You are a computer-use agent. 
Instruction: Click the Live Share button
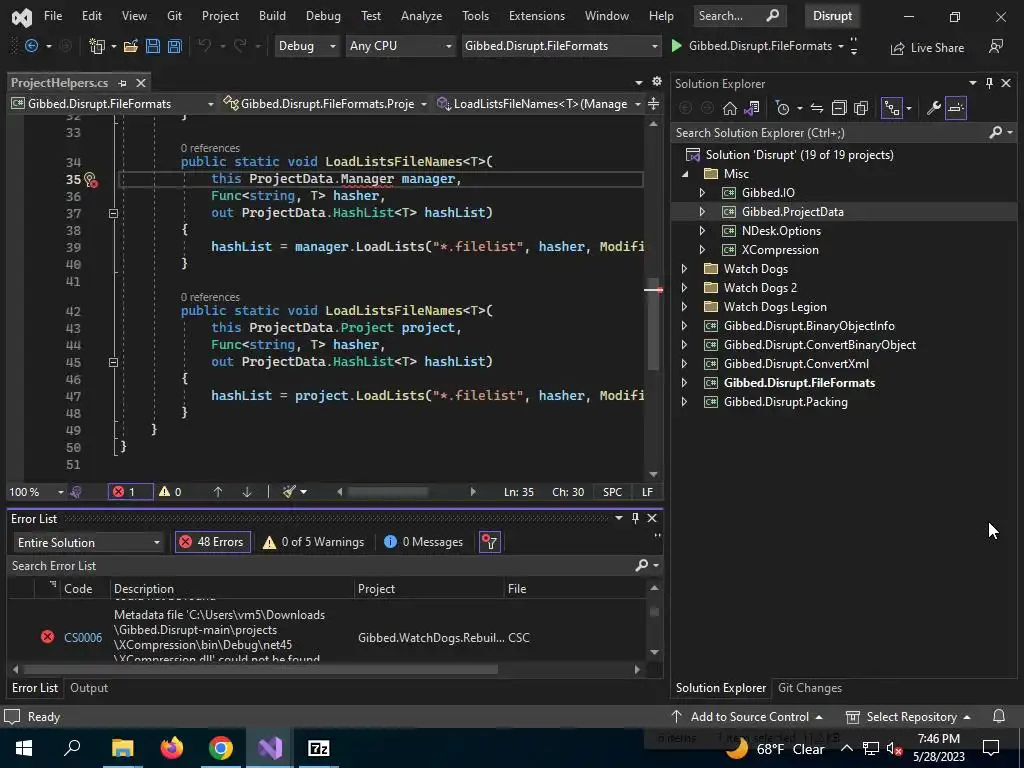(927, 48)
